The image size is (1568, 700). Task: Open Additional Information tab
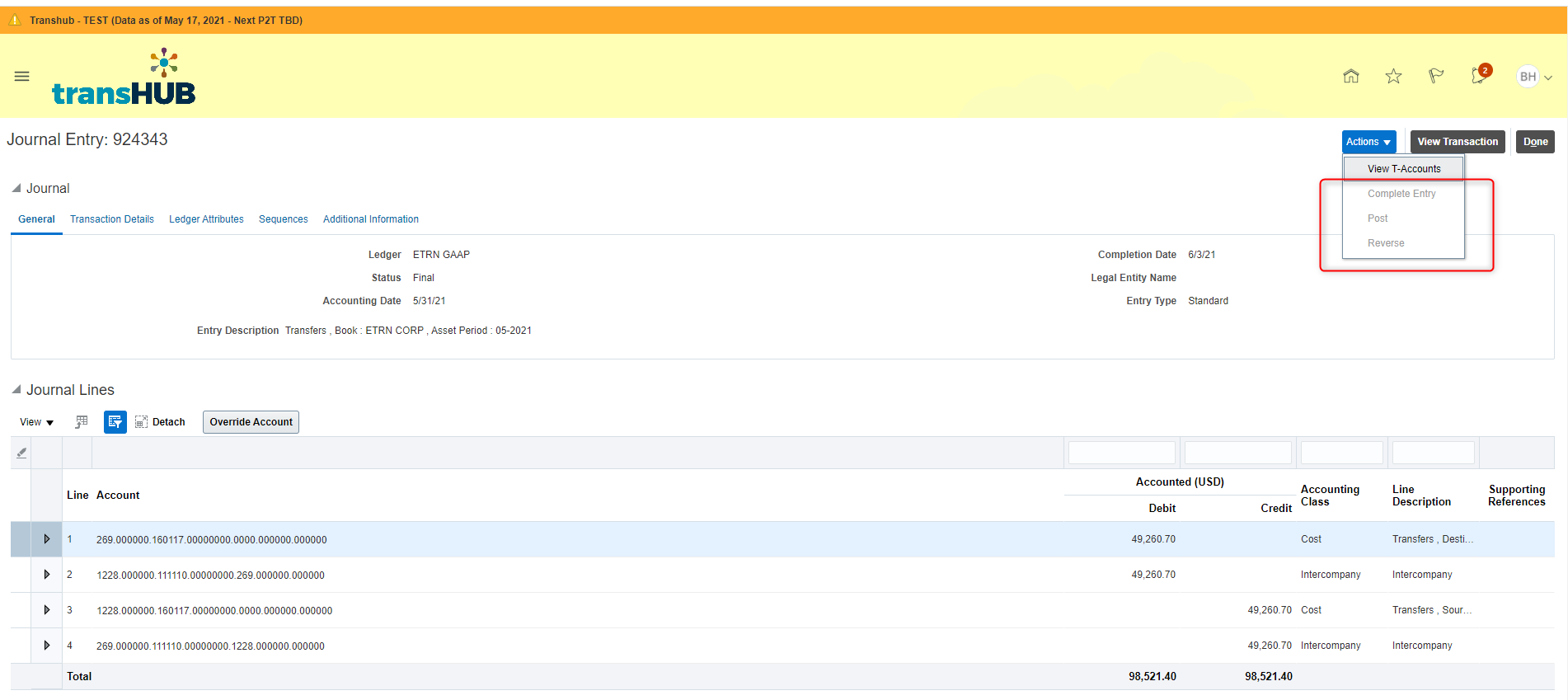point(371,219)
